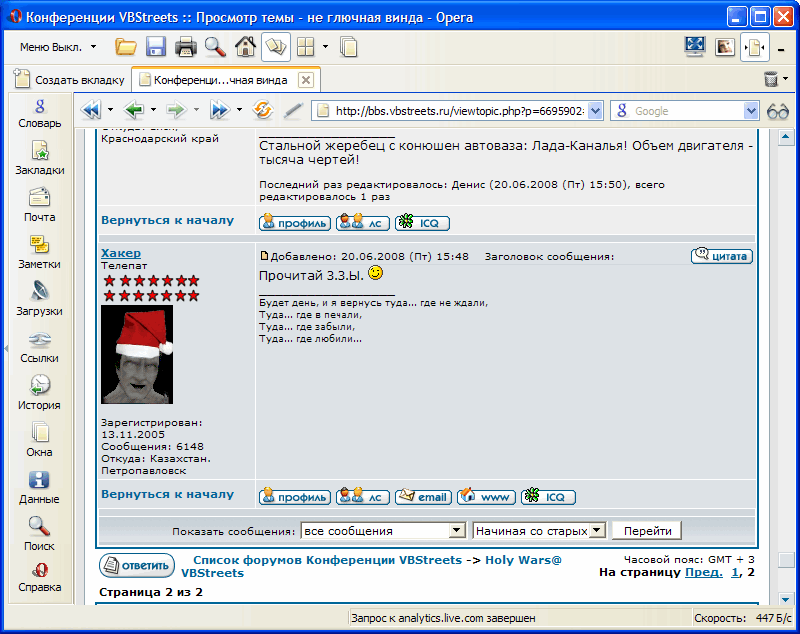
Task: Quote Хакер's post with цитата button
Action: (722, 256)
